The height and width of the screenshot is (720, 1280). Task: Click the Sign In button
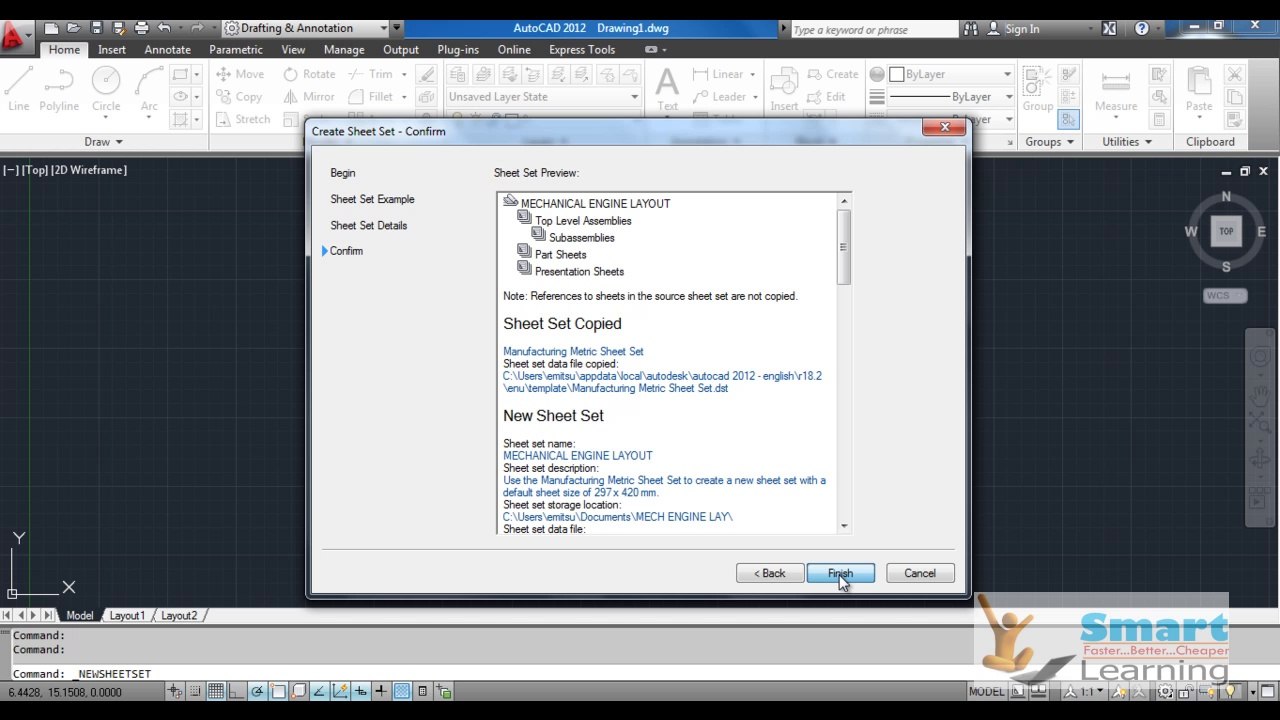[x=1014, y=29]
